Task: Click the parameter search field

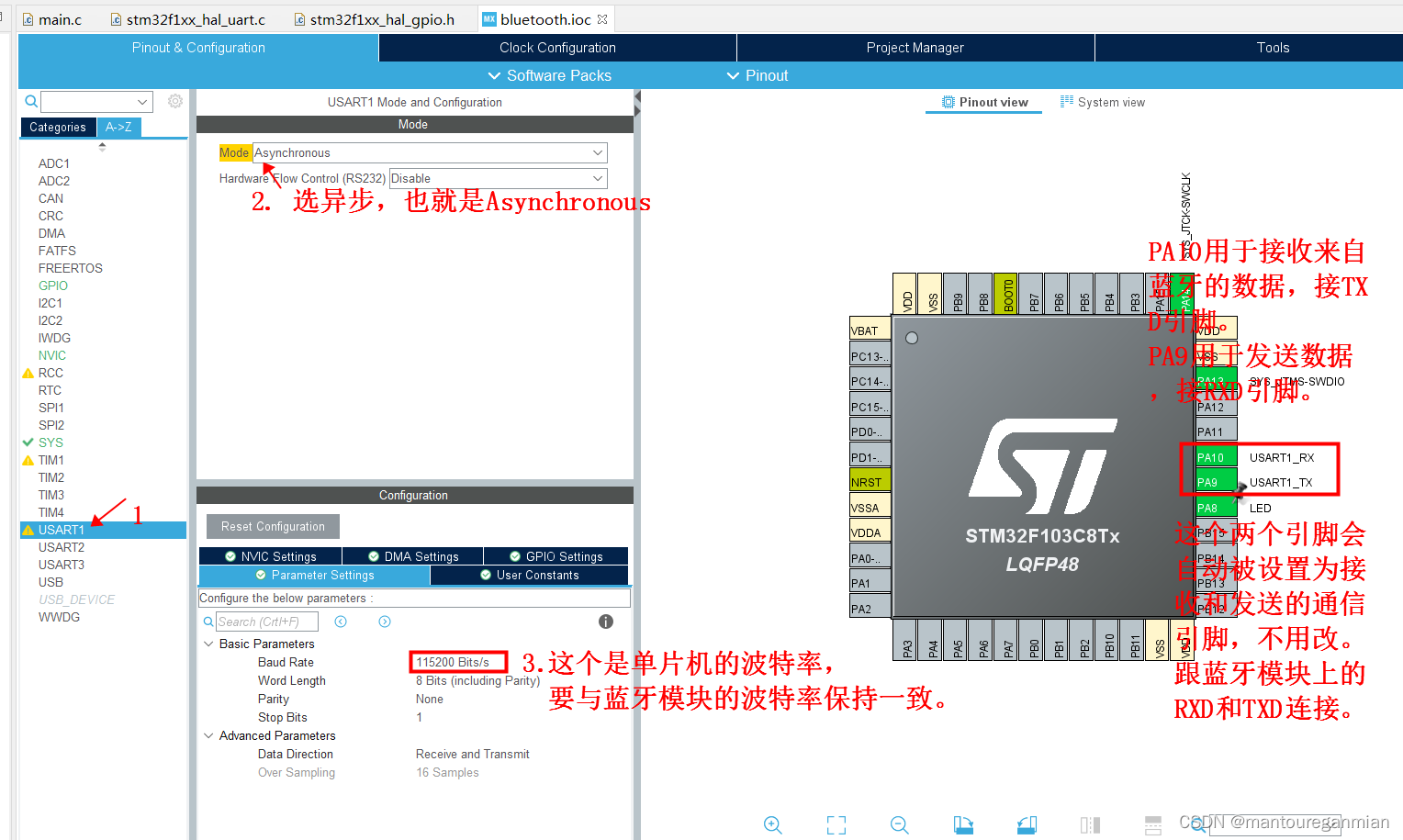Action: pos(267,622)
